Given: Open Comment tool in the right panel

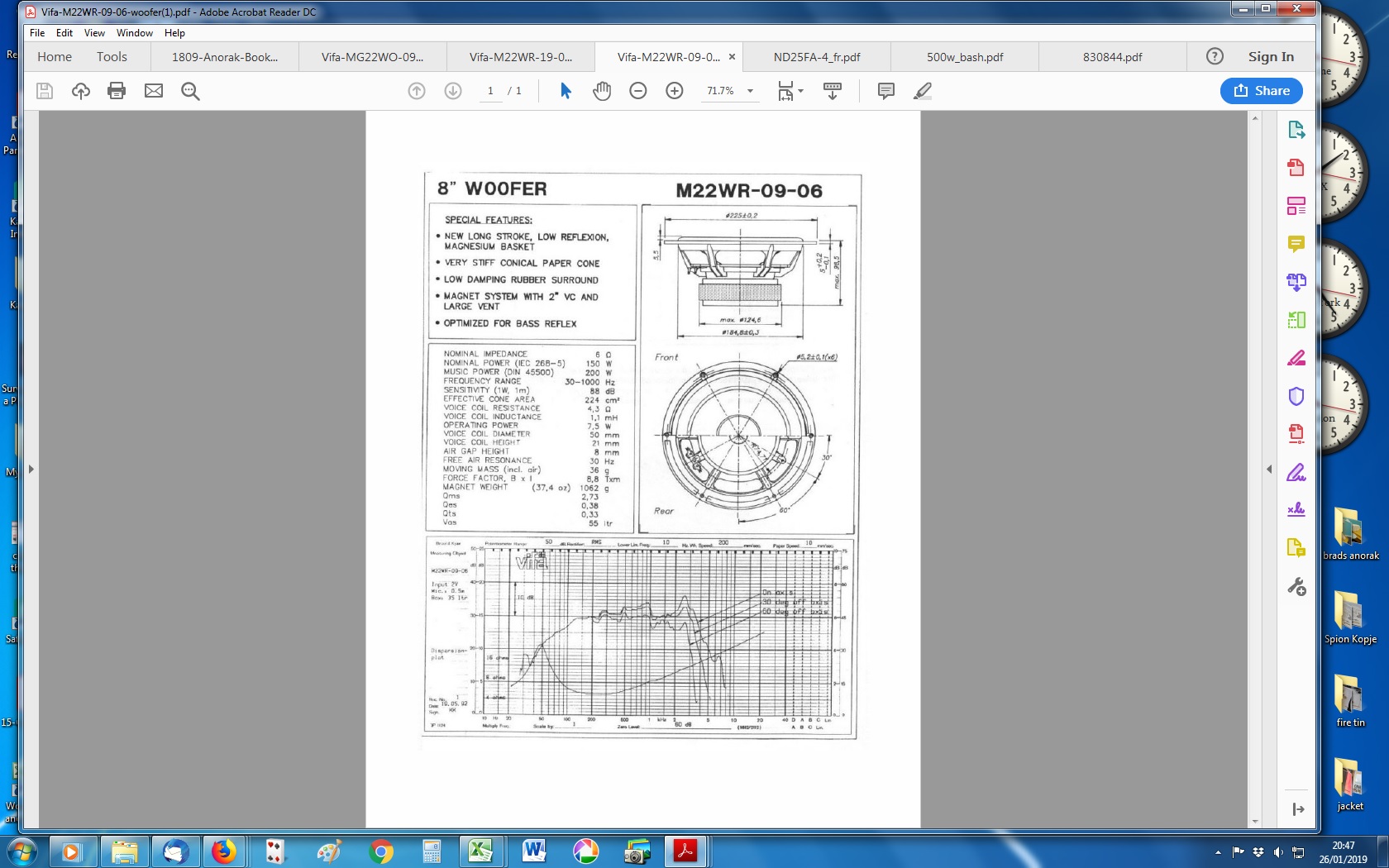Looking at the screenshot, I should click(1296, 244).
